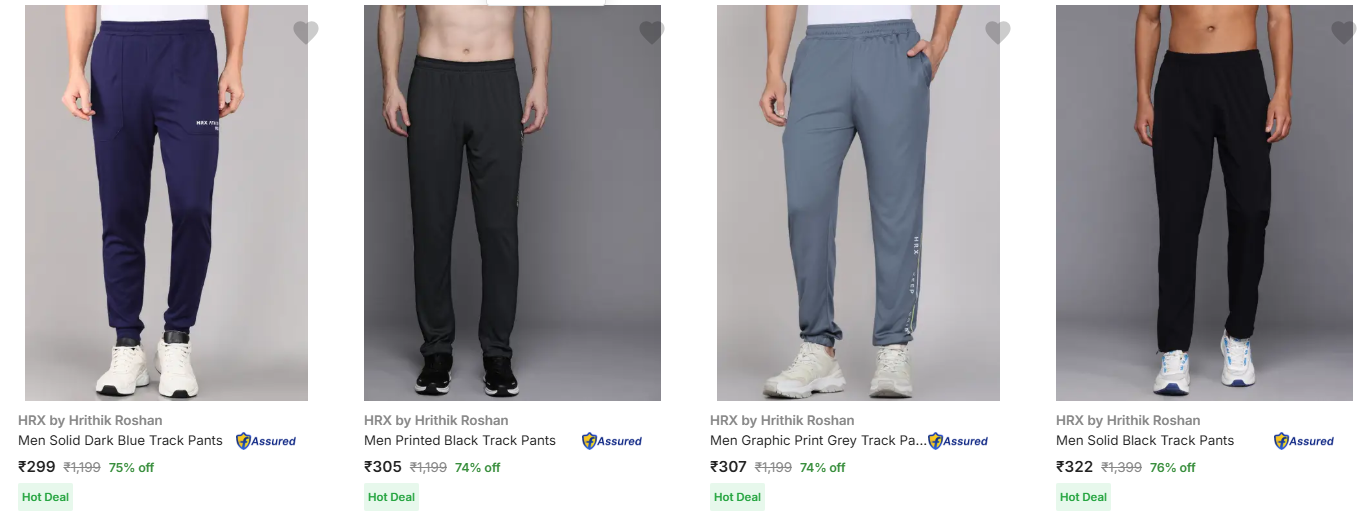The height and width of the screenshot is (518, 1359).
Task: Open the grey track pants product image
Action: 858,202
